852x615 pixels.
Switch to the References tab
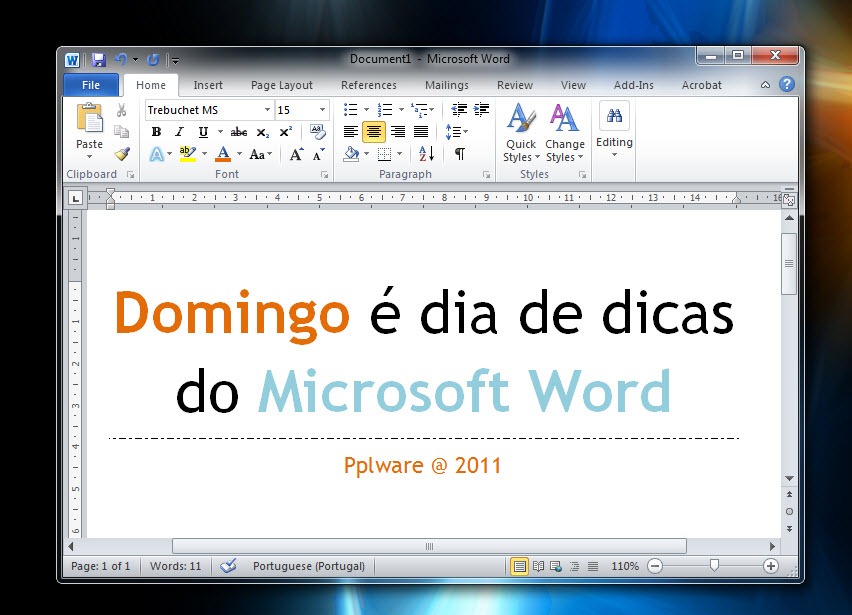(369, 85)
